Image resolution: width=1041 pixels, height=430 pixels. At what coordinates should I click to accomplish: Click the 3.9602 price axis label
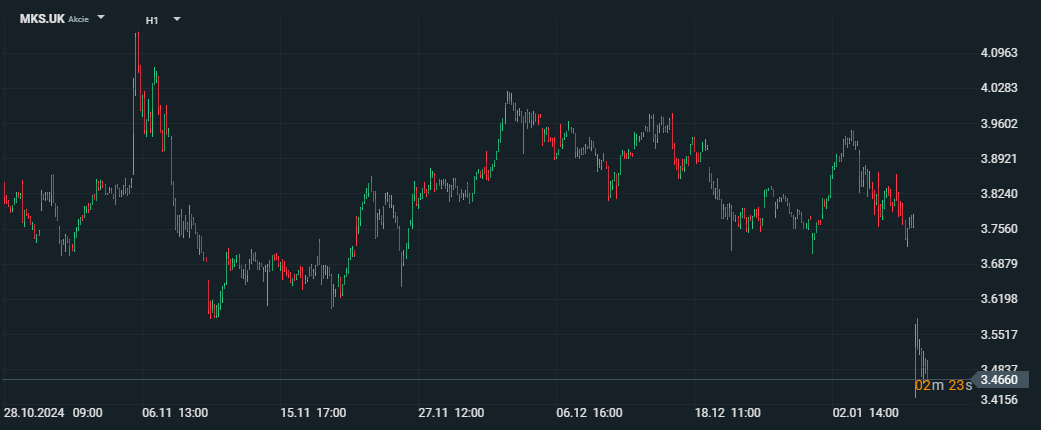999,124
